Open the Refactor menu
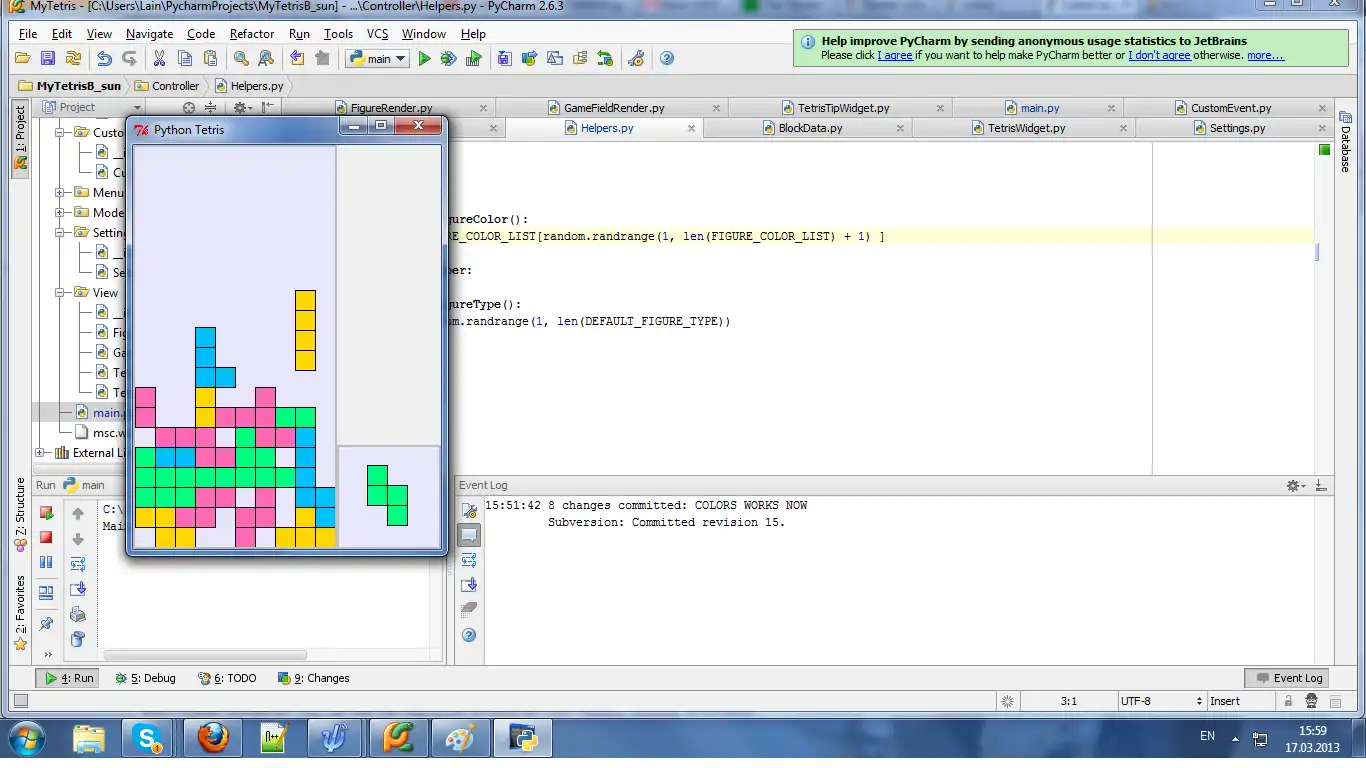This screenshot has width=1366, height=768. (x=252, y=34)
